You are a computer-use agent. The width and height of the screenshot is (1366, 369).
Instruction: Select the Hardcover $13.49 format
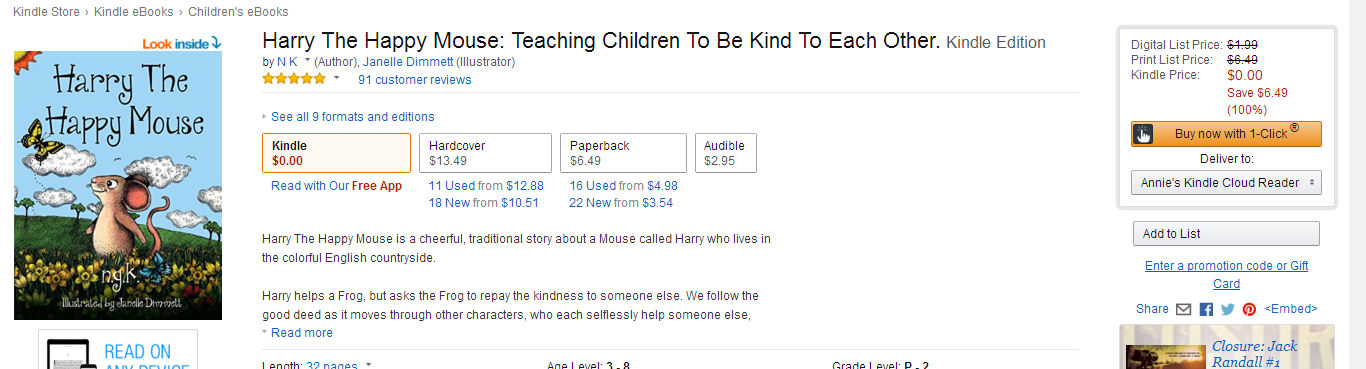[x=485, y=153]
